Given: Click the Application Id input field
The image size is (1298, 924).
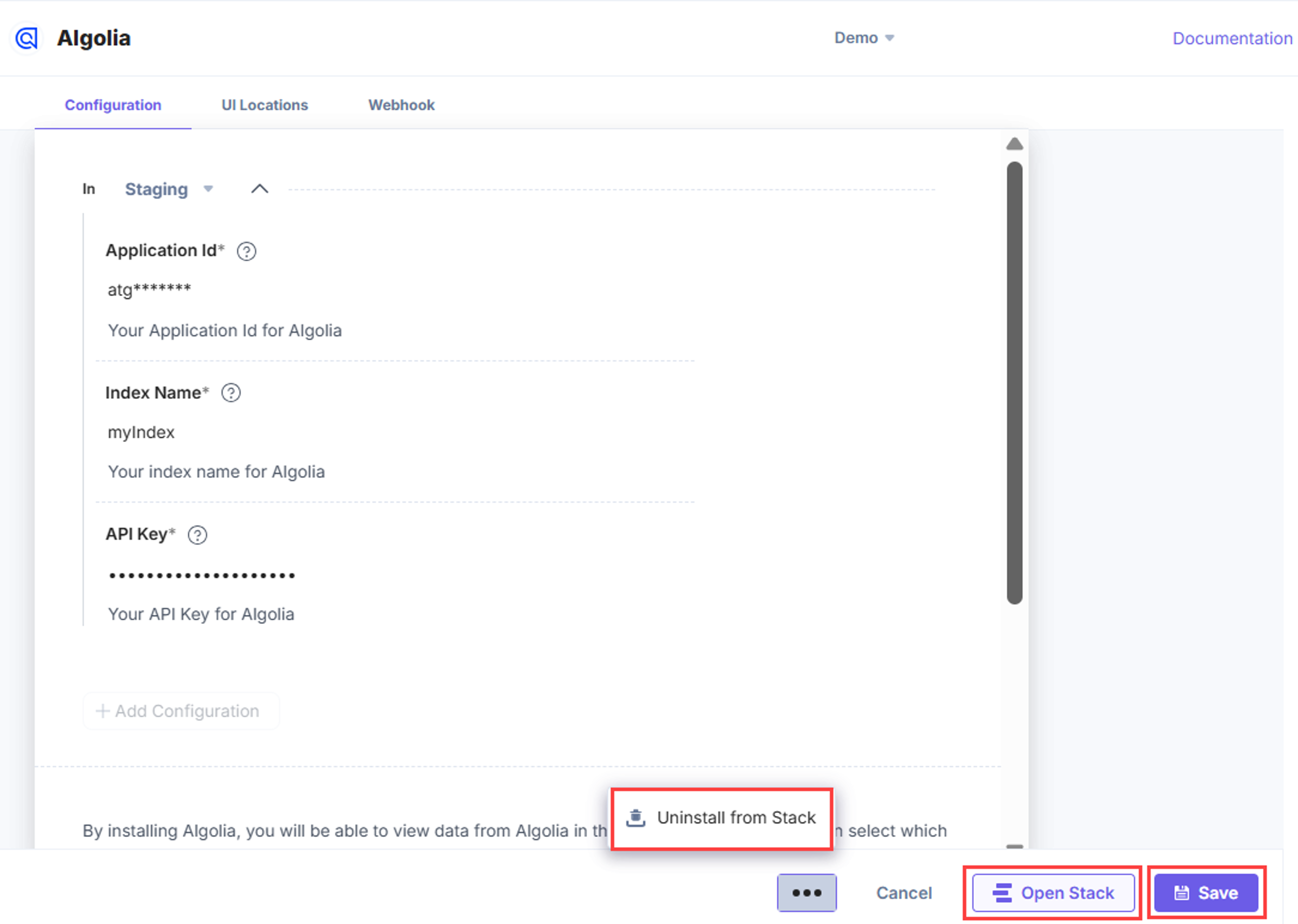Looking at the screenshot, I should [395, 290].
